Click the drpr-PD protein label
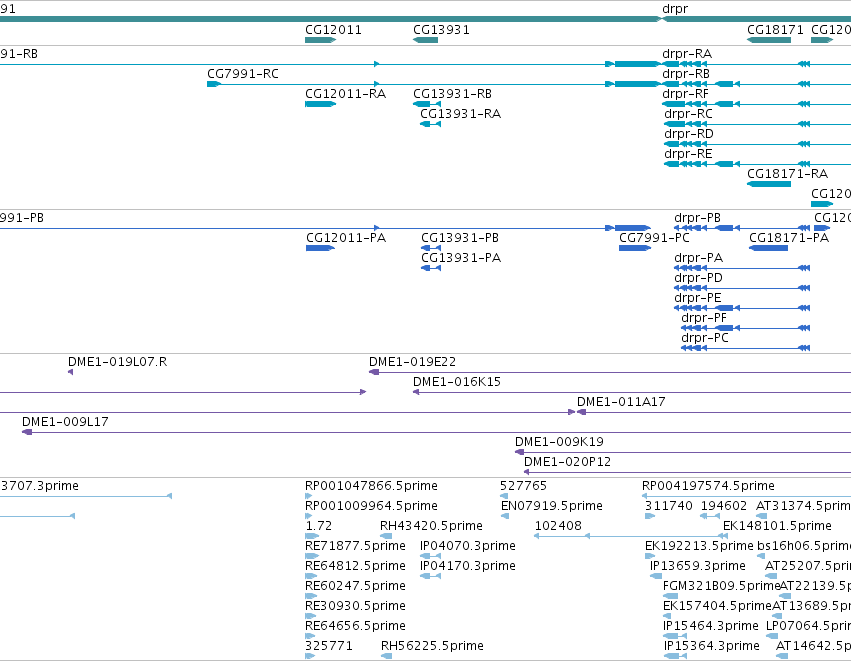Viewport: 851px width, 661px height. tap(698, 278)
